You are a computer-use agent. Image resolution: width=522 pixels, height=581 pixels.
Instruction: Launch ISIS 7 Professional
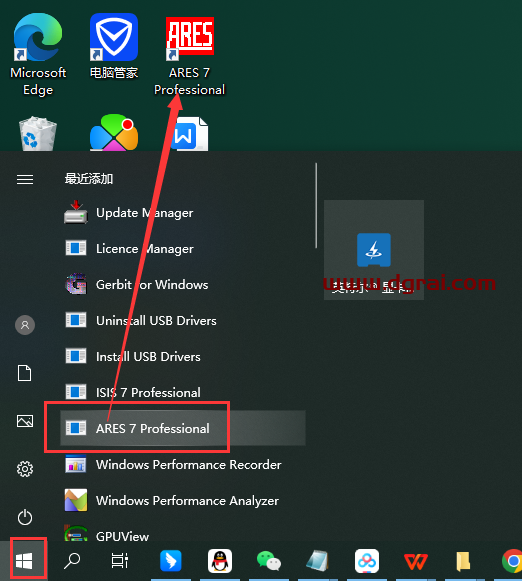pyautogui.click(x=183, y=392)
